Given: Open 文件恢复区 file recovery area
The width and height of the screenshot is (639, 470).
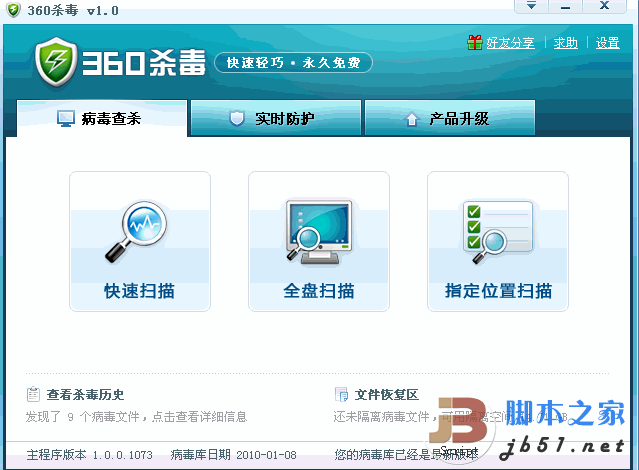Looking at the screenshot, I should pyautogui.click(x=386, y=395).
